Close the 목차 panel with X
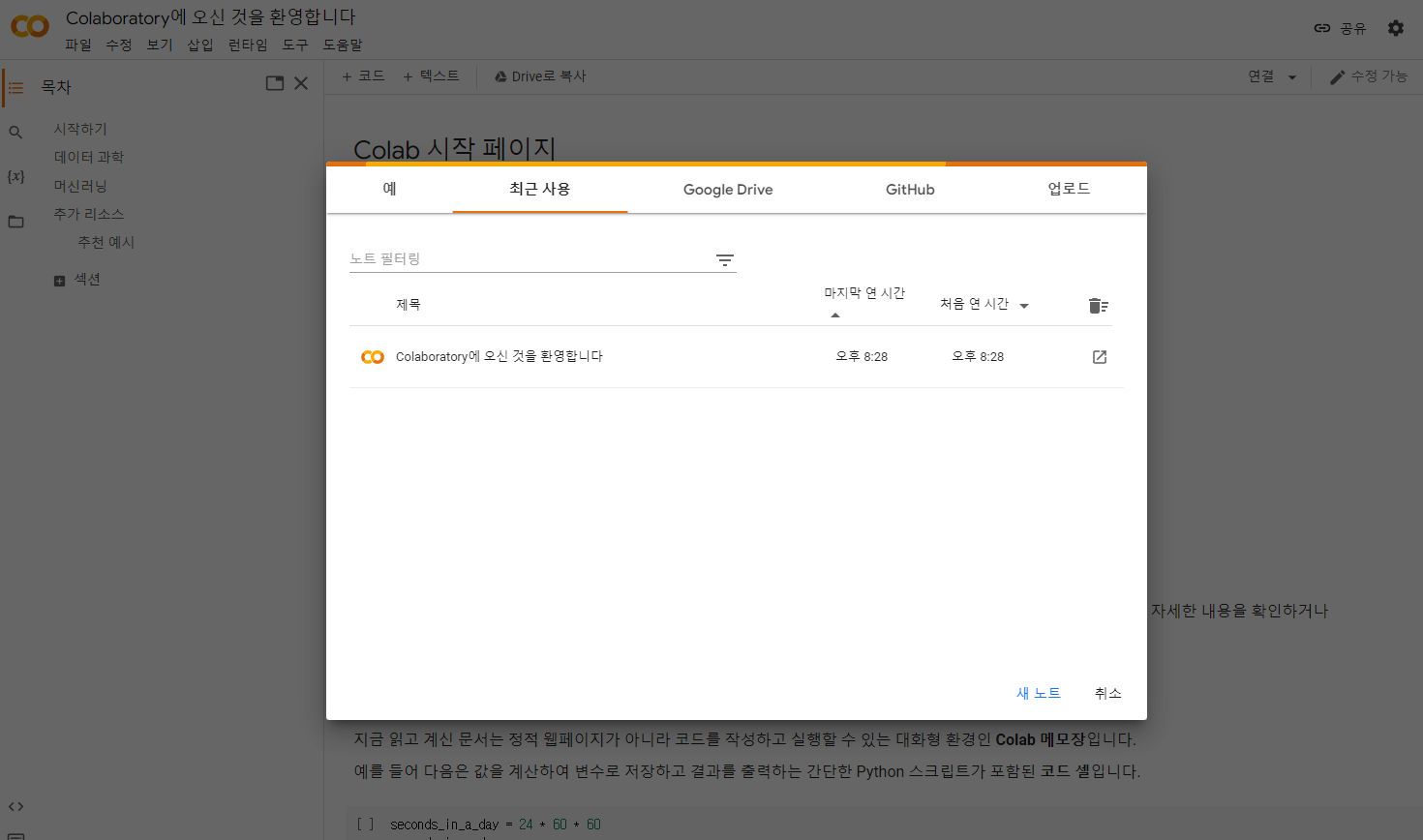 pos(301,83)
